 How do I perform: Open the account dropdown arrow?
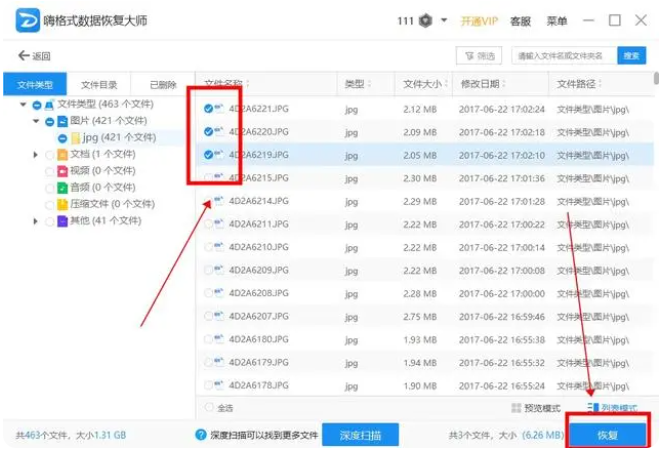click(444, 20)
